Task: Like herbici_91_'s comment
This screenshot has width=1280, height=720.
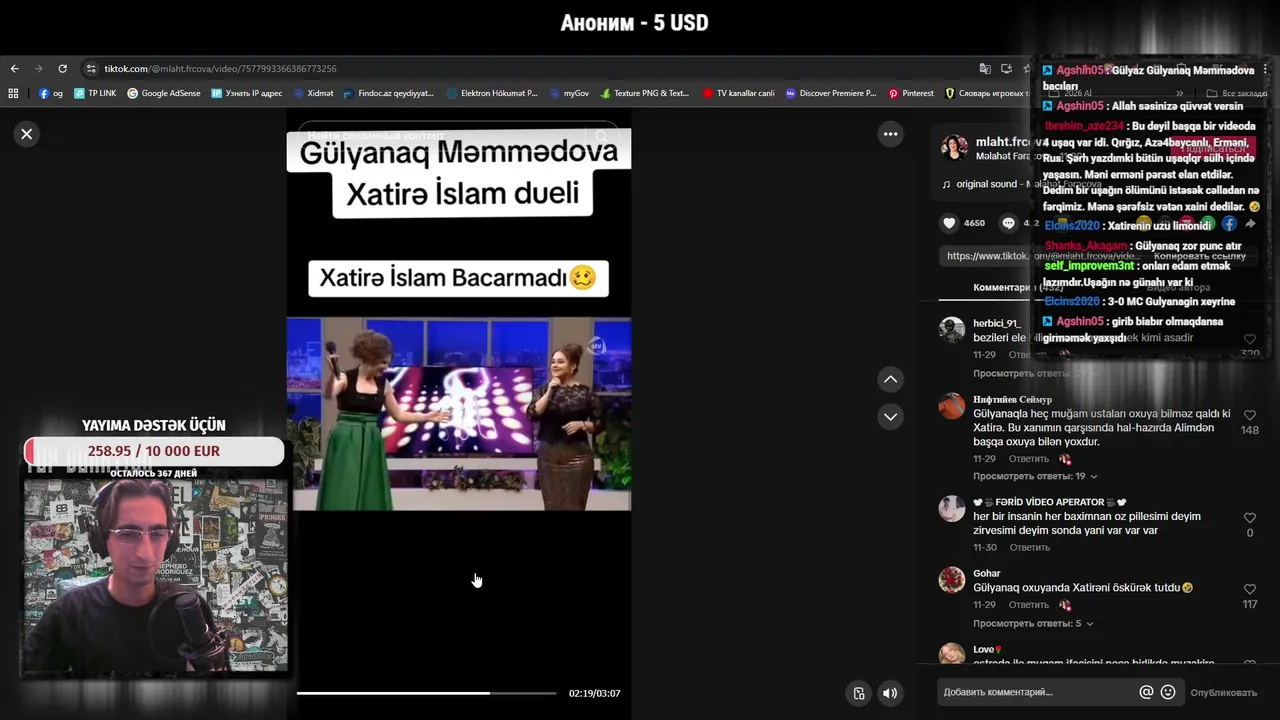Action: click(x=1250, y=340)
